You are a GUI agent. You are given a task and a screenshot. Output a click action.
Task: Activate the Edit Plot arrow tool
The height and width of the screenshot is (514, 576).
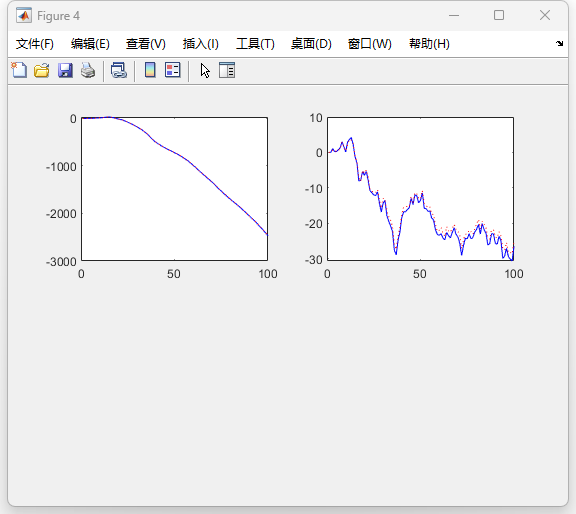click(205, 70)
